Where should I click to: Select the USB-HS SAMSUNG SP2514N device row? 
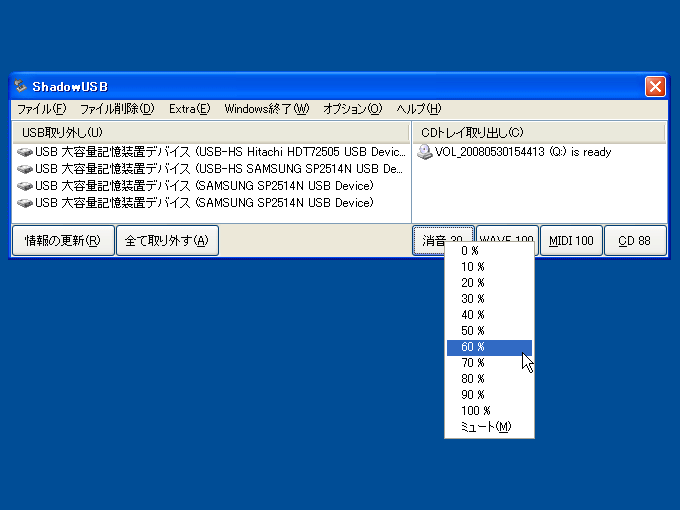pyautogui.click(x=210, y=169)
